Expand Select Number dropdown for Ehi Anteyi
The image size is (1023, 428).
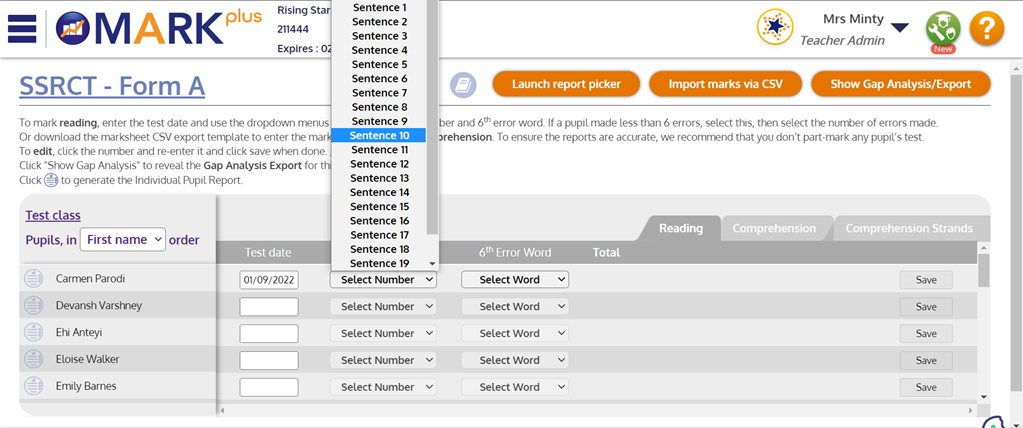(383, 333)
